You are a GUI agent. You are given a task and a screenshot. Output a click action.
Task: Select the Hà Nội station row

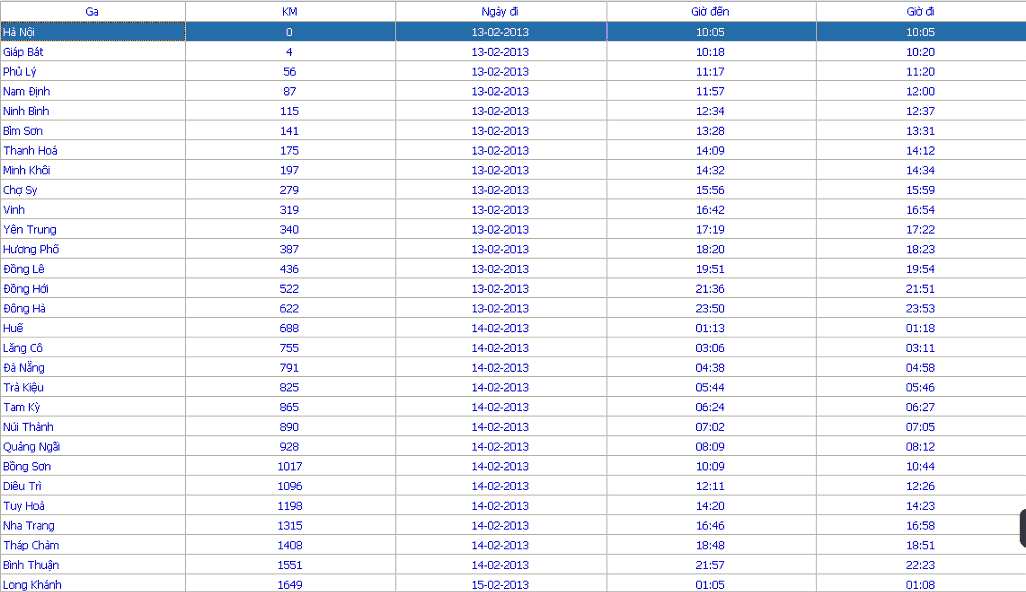[513, 31]
